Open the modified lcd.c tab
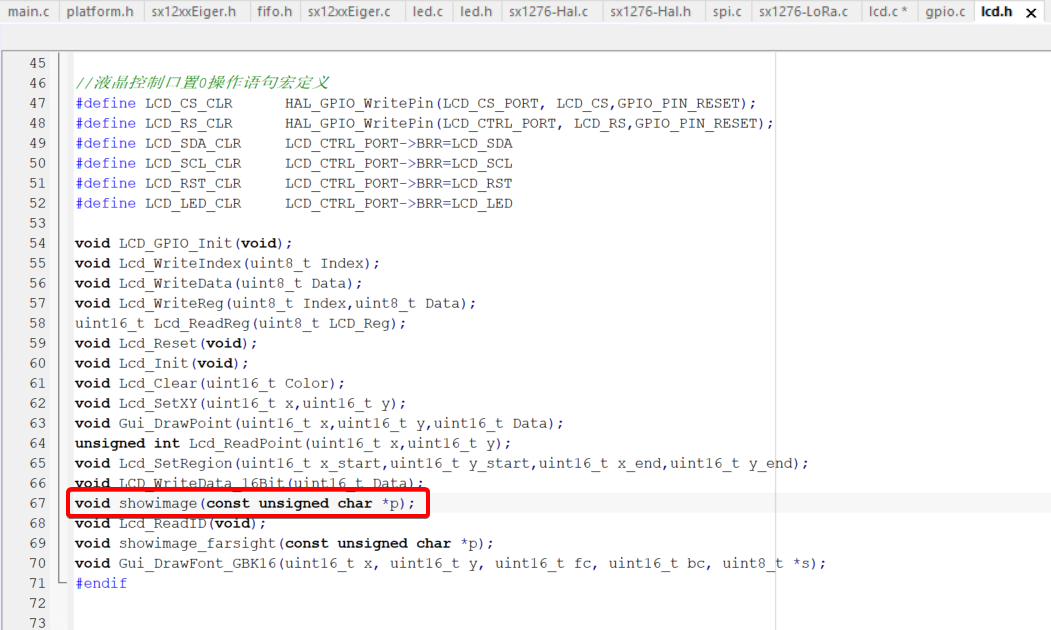The width and height of the screenshot is (1051, 630). coord(887,12)
